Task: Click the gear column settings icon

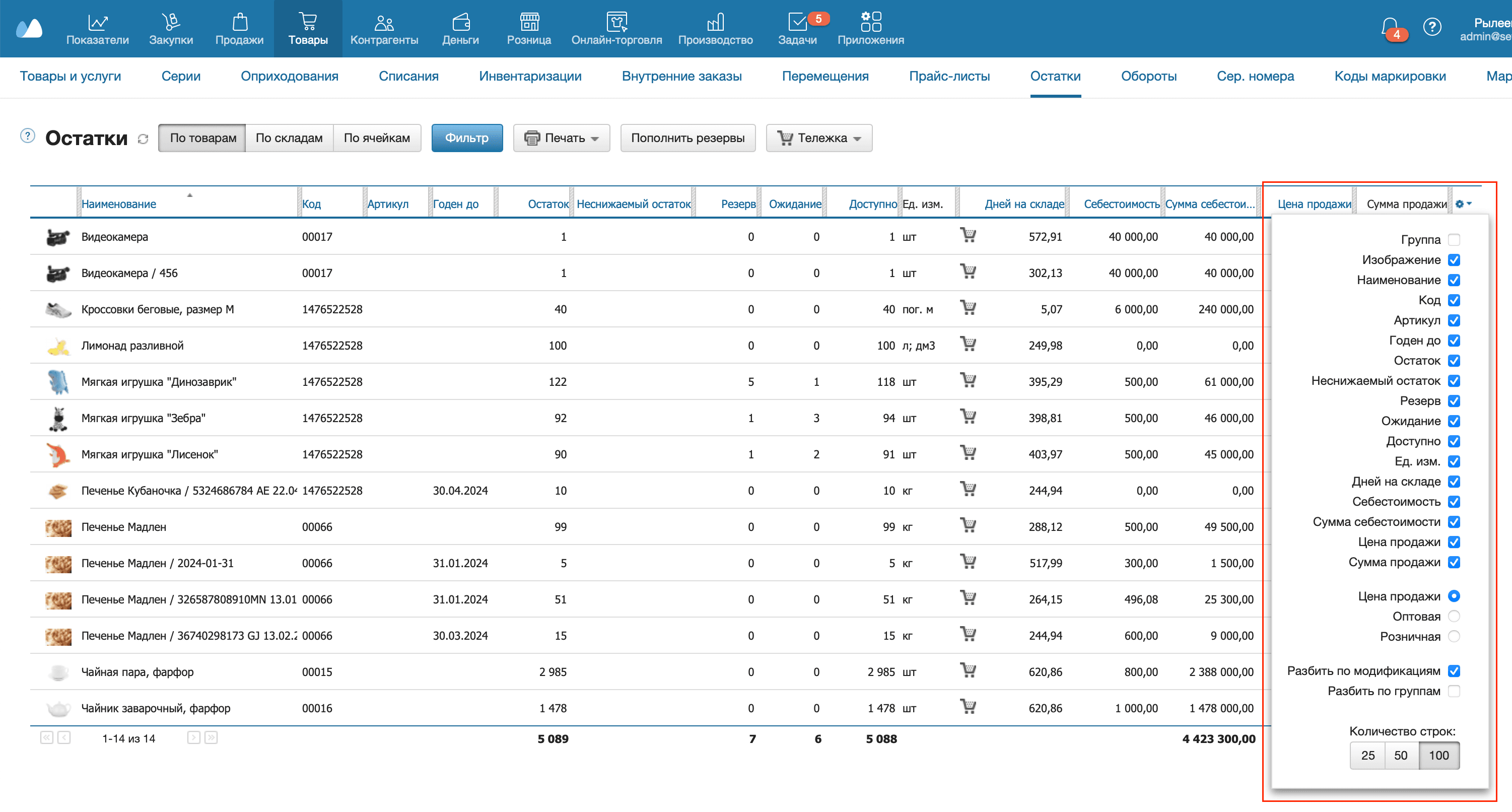Action: pyautogui.click(x=1460, y=204)
